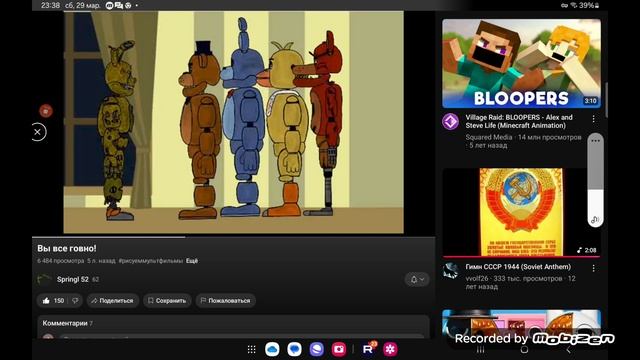Open notification bell dropdown for channel
The image size is (640, 360).
point(417,279)
